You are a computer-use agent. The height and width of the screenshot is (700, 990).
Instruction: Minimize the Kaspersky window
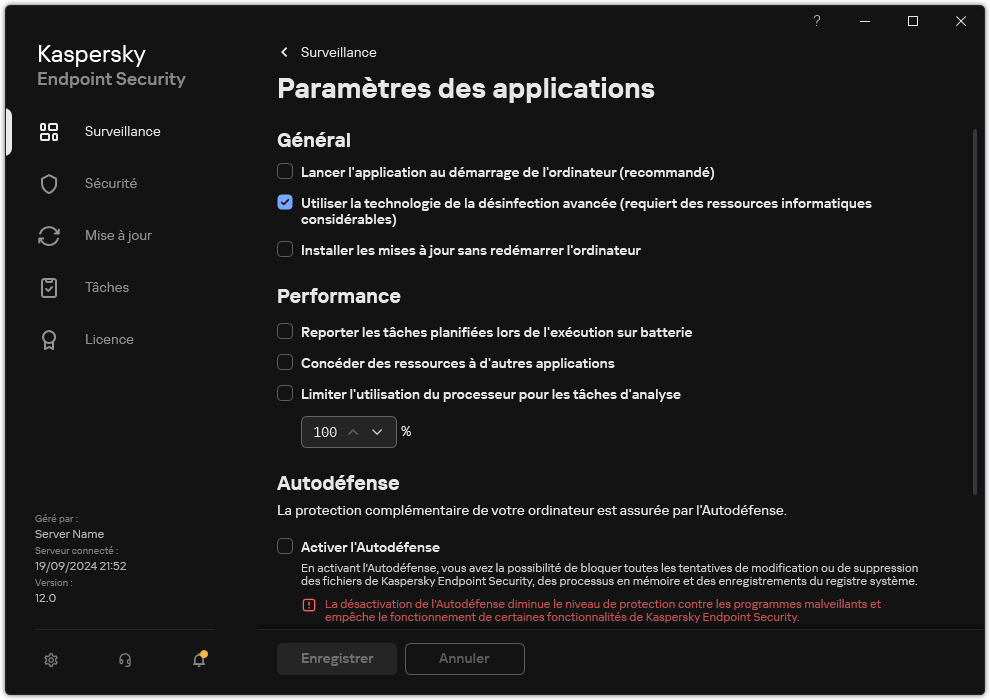click(865, 21)
